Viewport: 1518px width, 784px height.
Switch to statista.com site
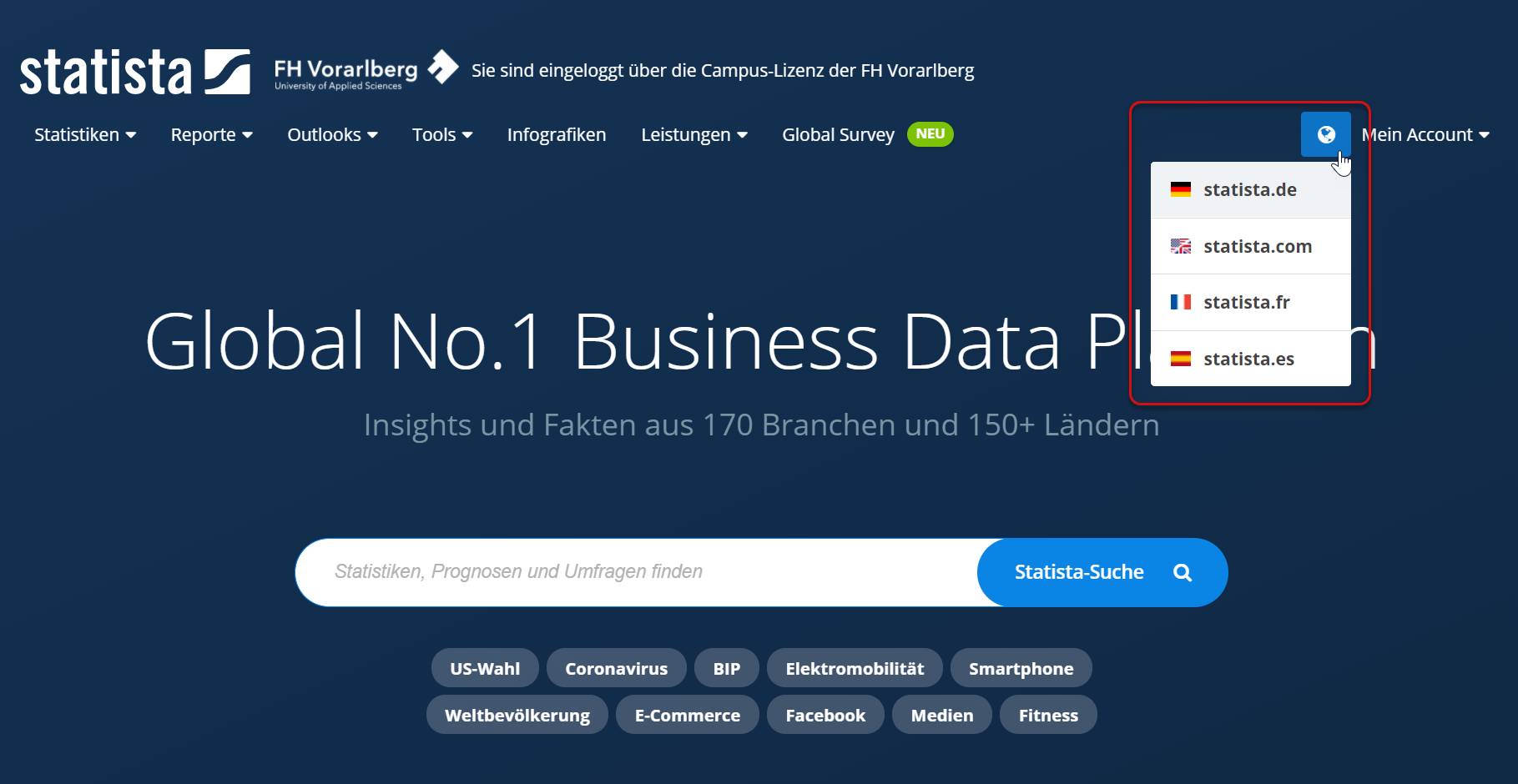coord(1250,246)
